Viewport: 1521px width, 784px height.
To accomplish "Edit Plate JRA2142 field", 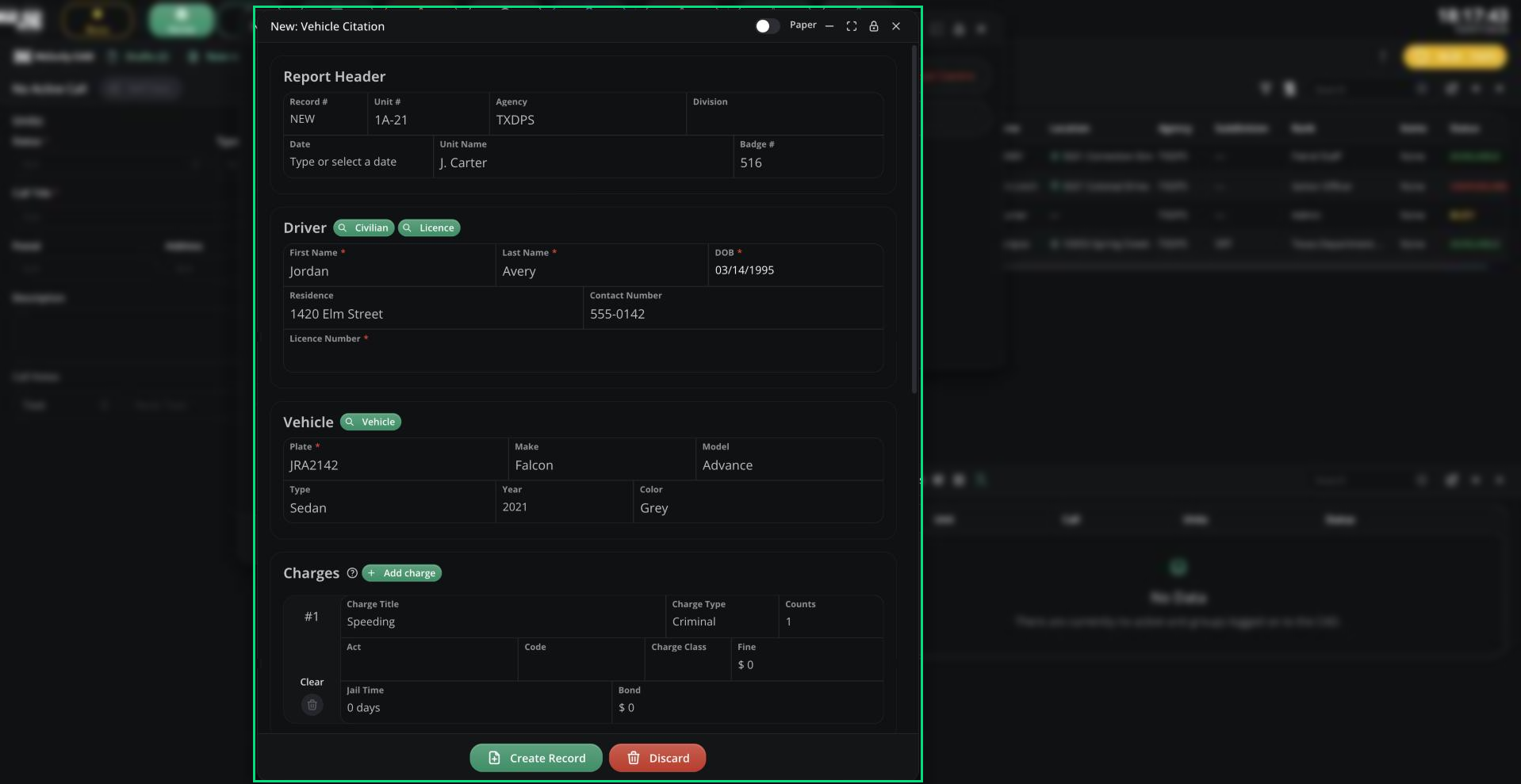I will (396, 459).
